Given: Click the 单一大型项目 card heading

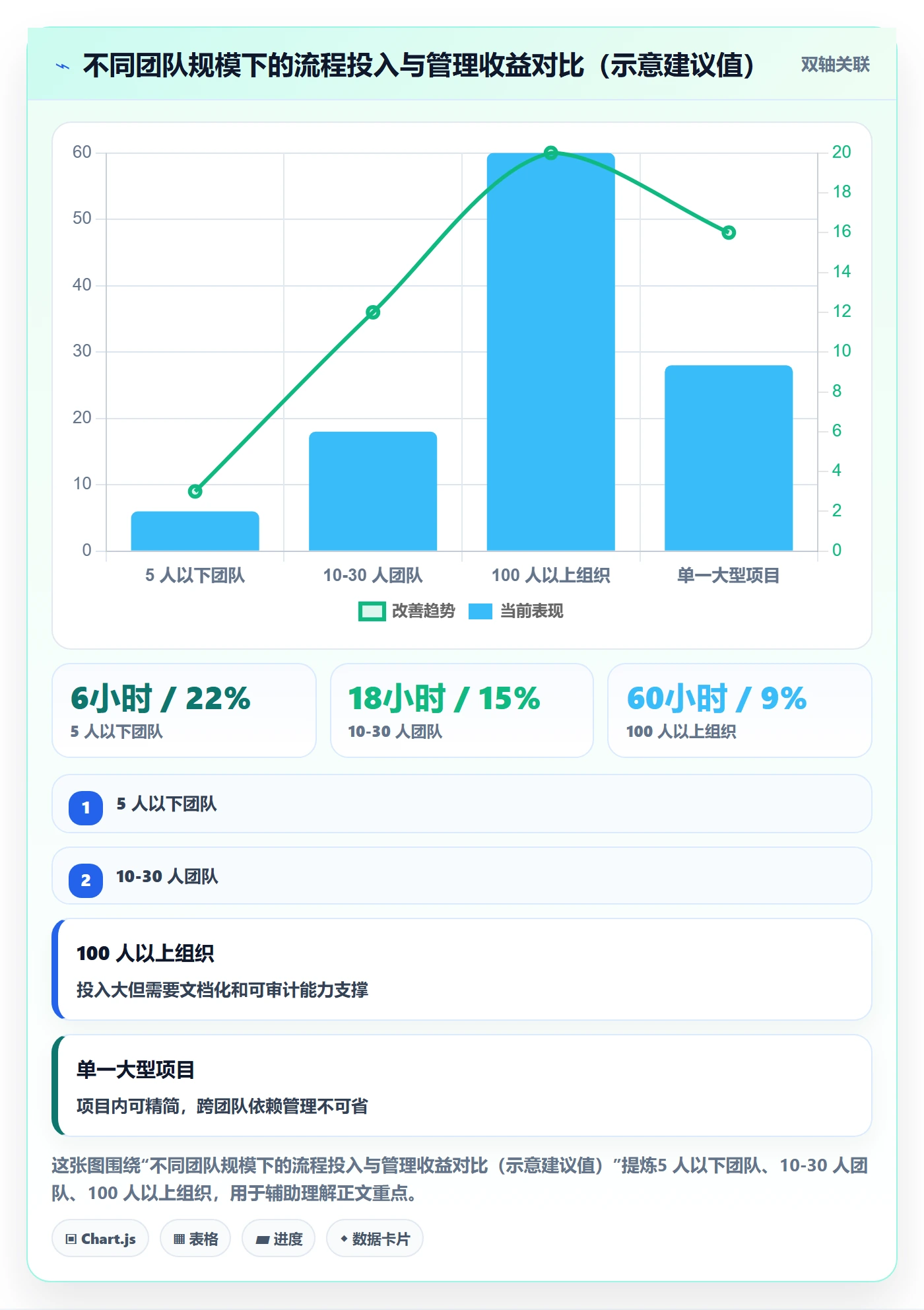Looking at the screenshot, I should click(x=135, y=1070).
